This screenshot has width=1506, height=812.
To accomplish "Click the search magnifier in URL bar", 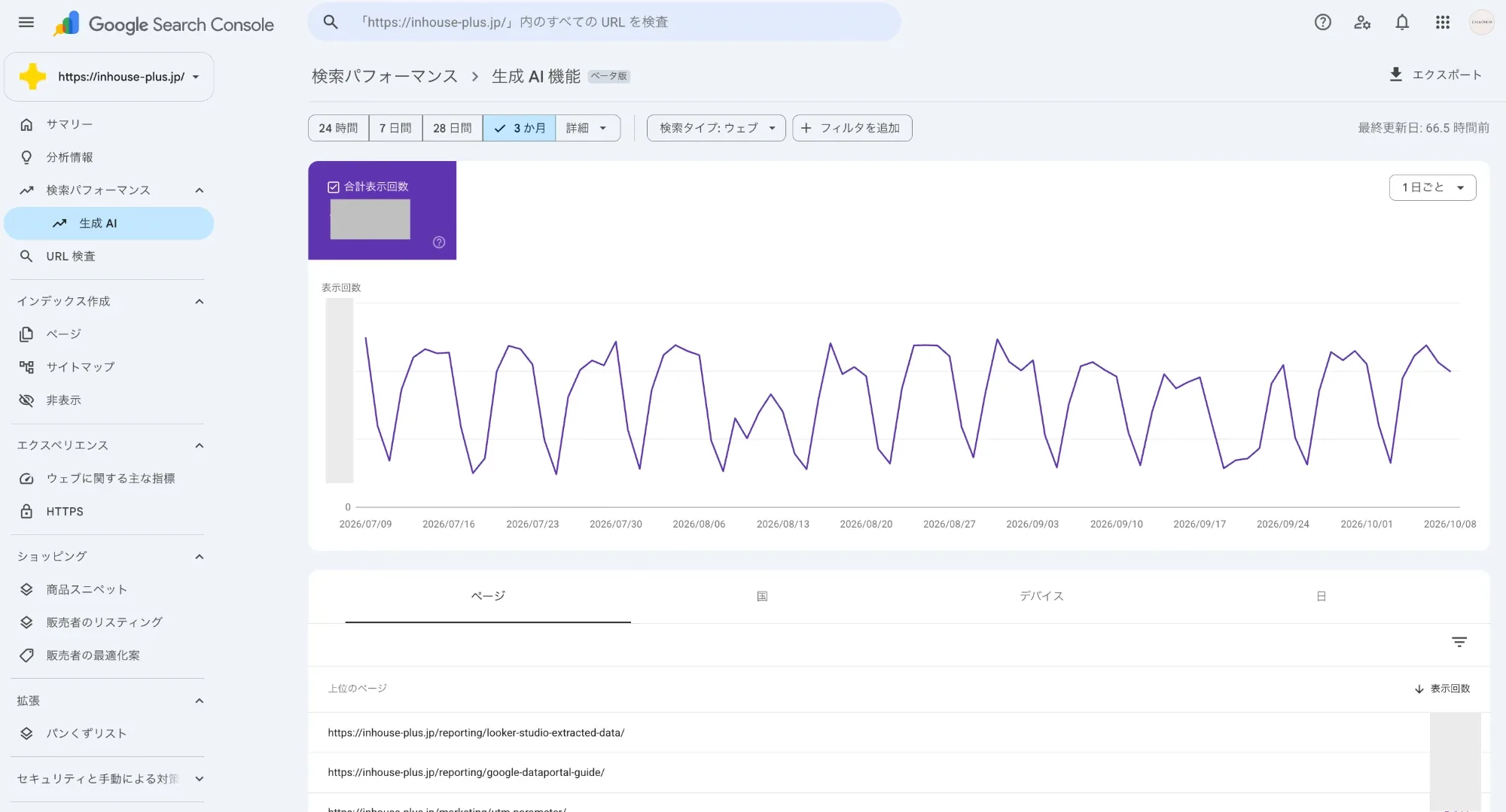I will (331, 23).
